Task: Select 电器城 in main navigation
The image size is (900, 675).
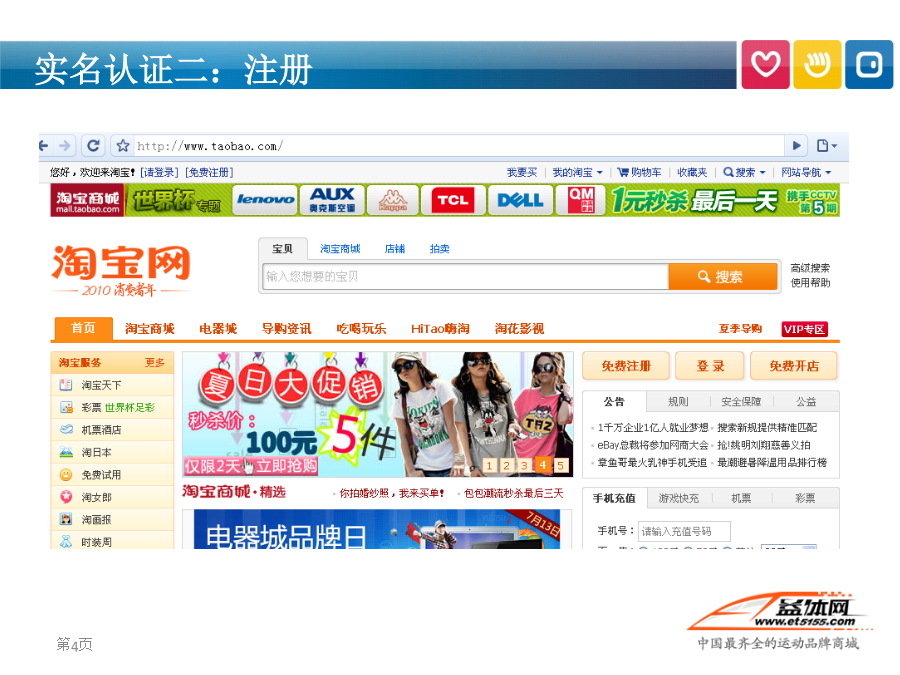Action: point(218,328)
